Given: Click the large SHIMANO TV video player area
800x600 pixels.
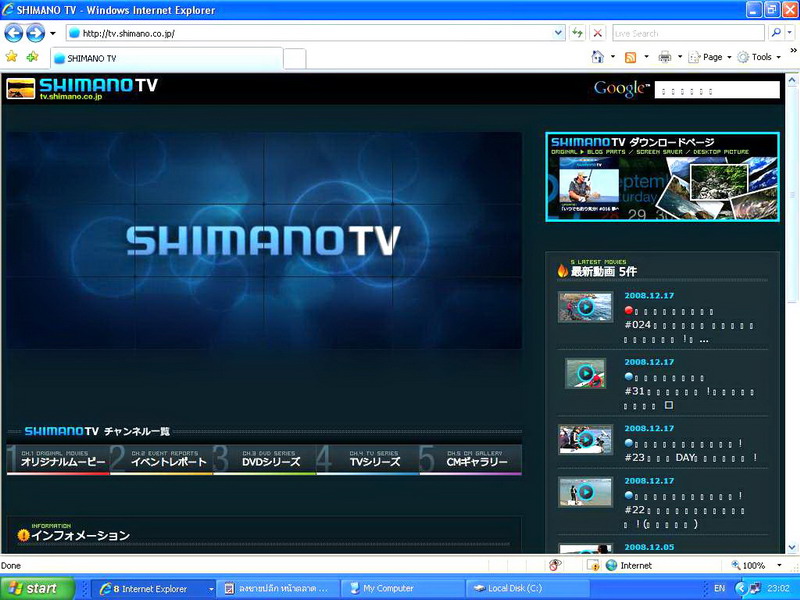Looking at the screenshot, I should point(264,240).
